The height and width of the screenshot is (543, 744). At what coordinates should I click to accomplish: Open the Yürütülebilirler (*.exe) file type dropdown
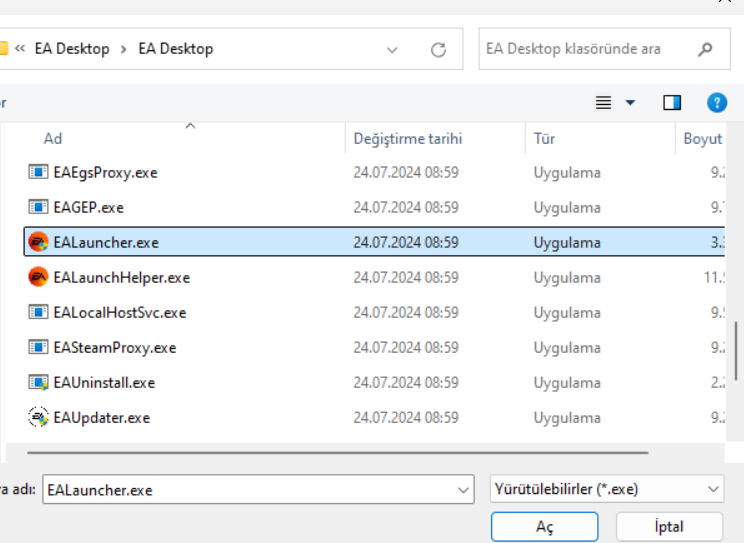(607, 489)
